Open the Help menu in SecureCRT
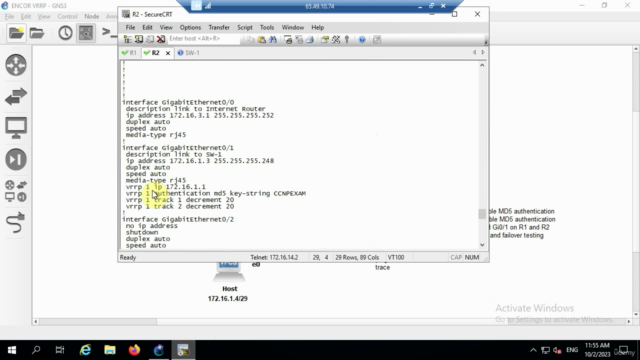Viewport: 640px width, 360px height. (x=318, y=27)
